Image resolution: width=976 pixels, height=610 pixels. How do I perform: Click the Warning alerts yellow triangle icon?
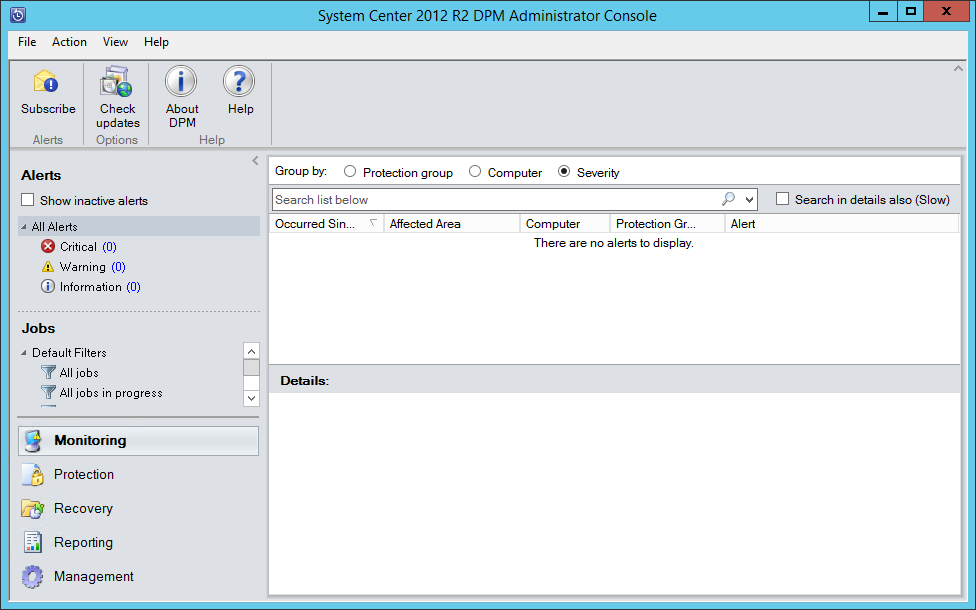(48, 266)
